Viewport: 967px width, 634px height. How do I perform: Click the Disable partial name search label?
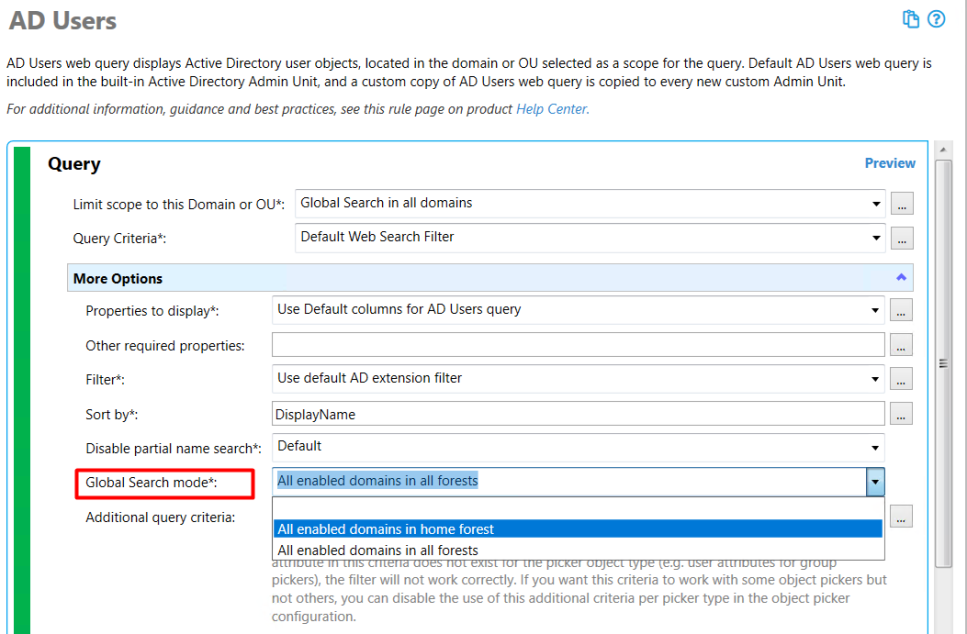pyautogui.click(x=173, y=448)
